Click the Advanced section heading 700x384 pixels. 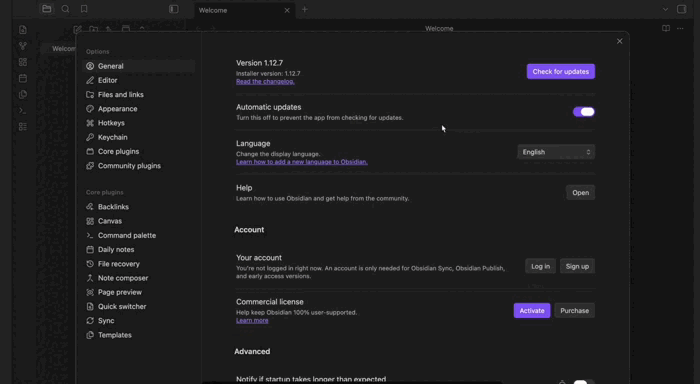point(252,351)
